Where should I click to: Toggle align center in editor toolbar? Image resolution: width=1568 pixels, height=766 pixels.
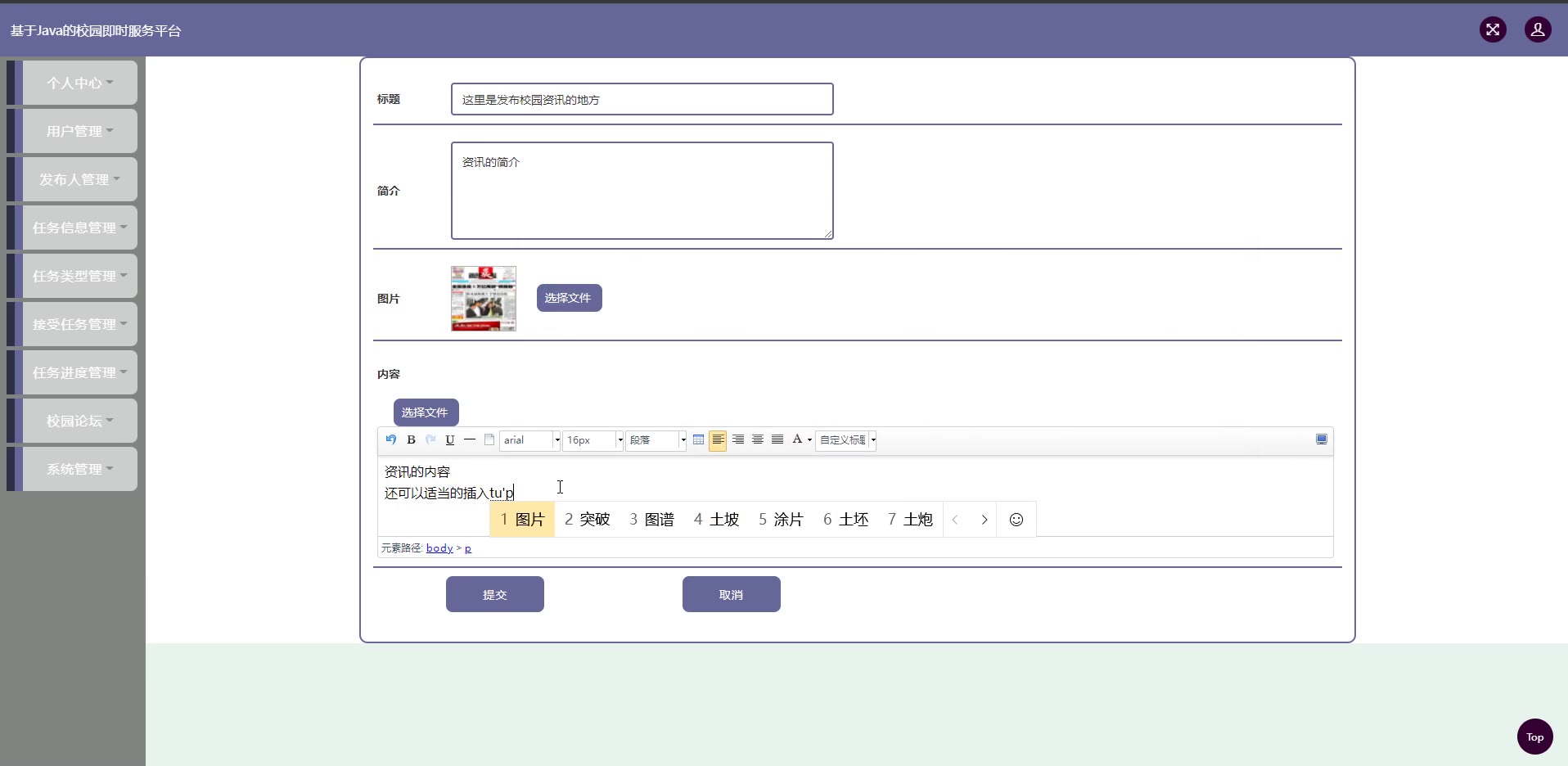(x=758, y=439)
